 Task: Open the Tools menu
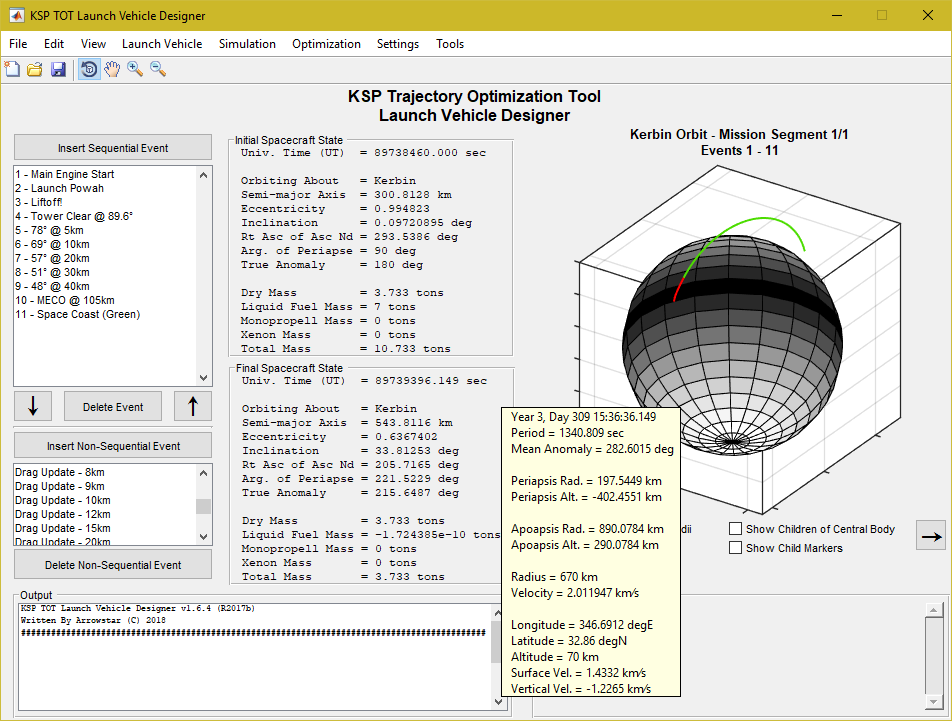point(450,44)
